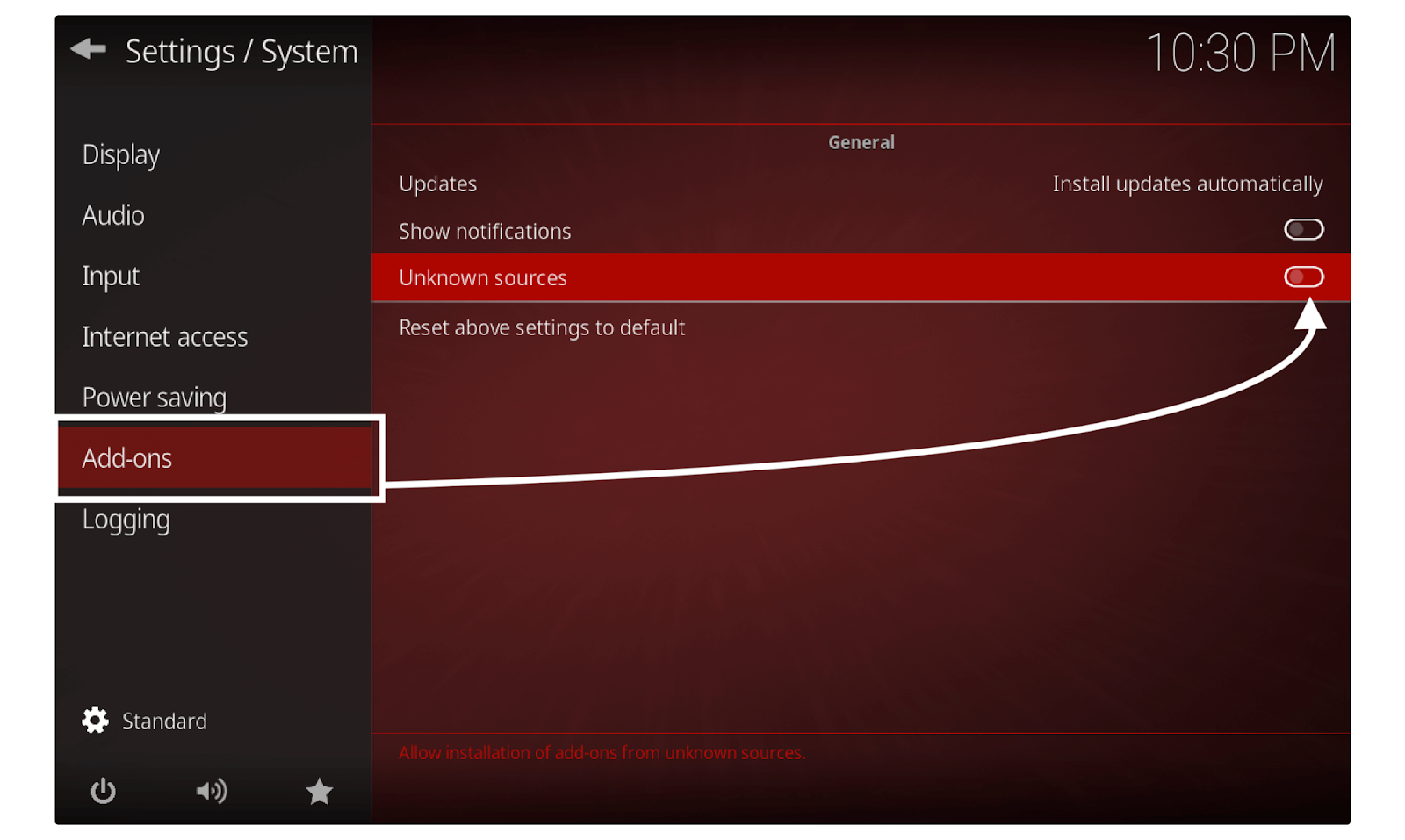Click the settings level gear icon

click(96, 721)
